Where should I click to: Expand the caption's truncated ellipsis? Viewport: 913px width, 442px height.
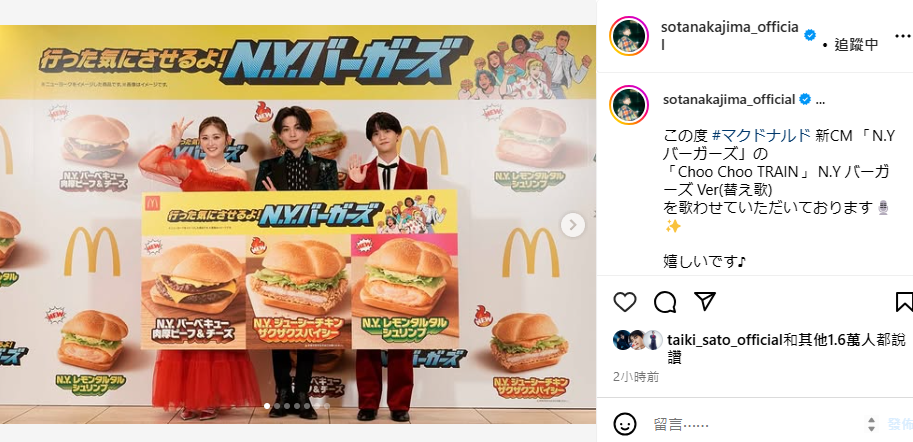[821, 100]
